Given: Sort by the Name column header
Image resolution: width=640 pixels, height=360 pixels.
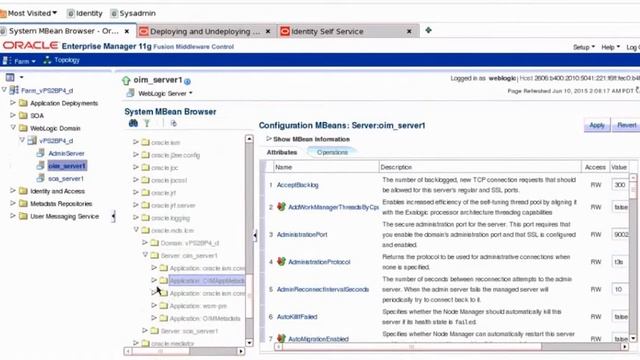Looking at the screenshot, I should click(x=284, y=167).
